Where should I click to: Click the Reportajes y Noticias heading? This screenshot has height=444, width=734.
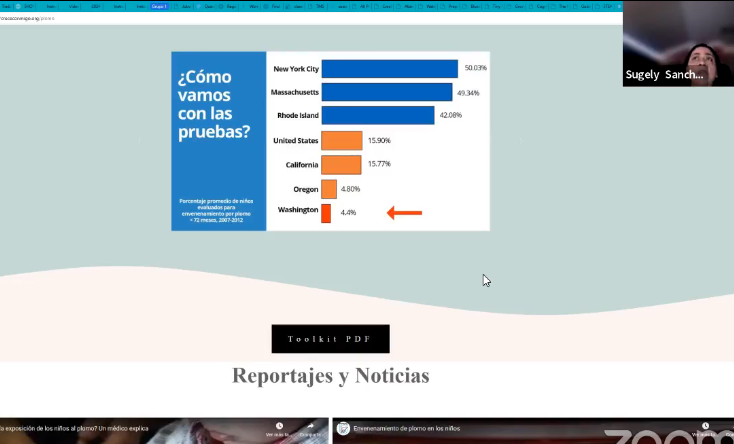(330, 376)
